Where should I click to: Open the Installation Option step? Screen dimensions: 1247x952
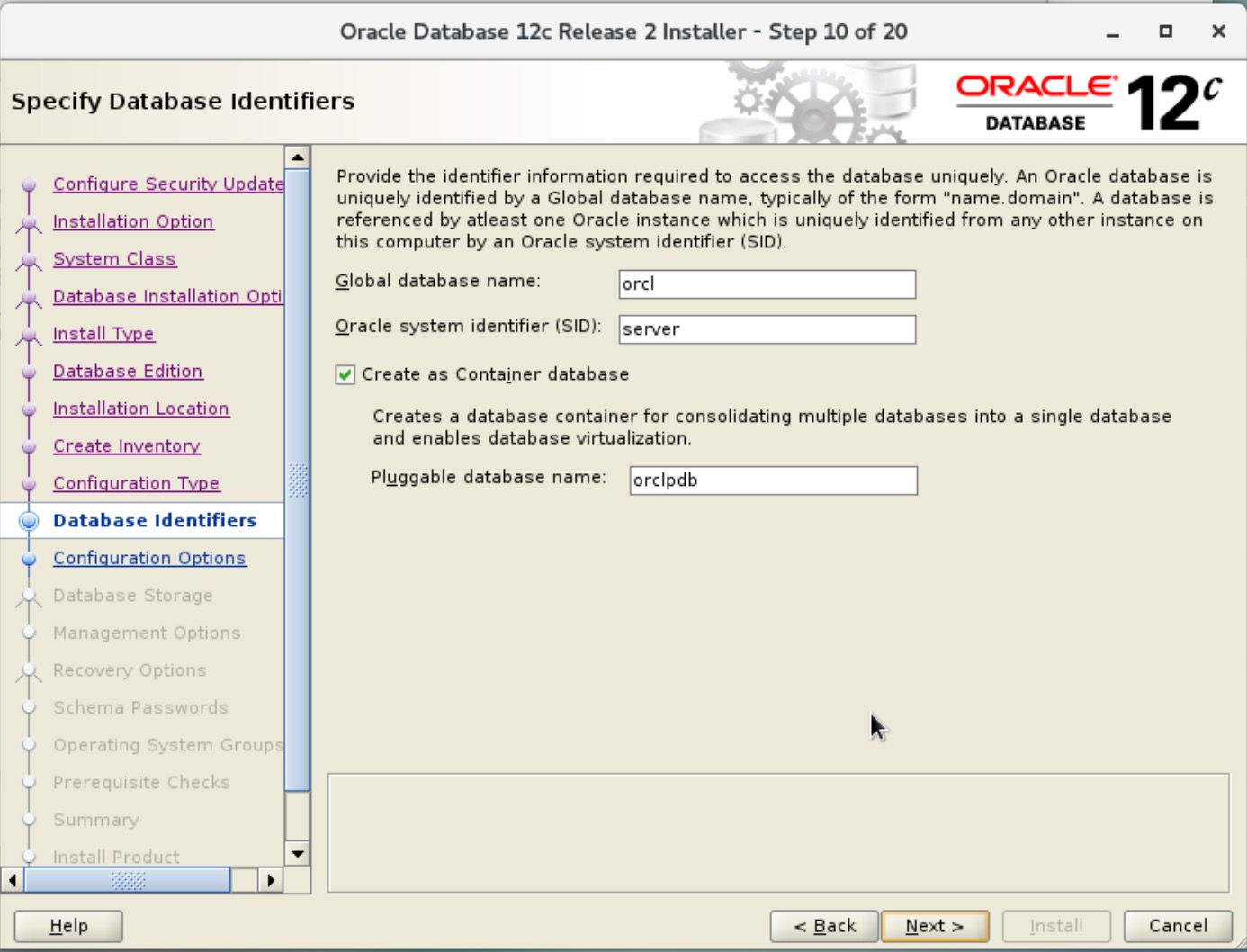[x=133, y=221]
